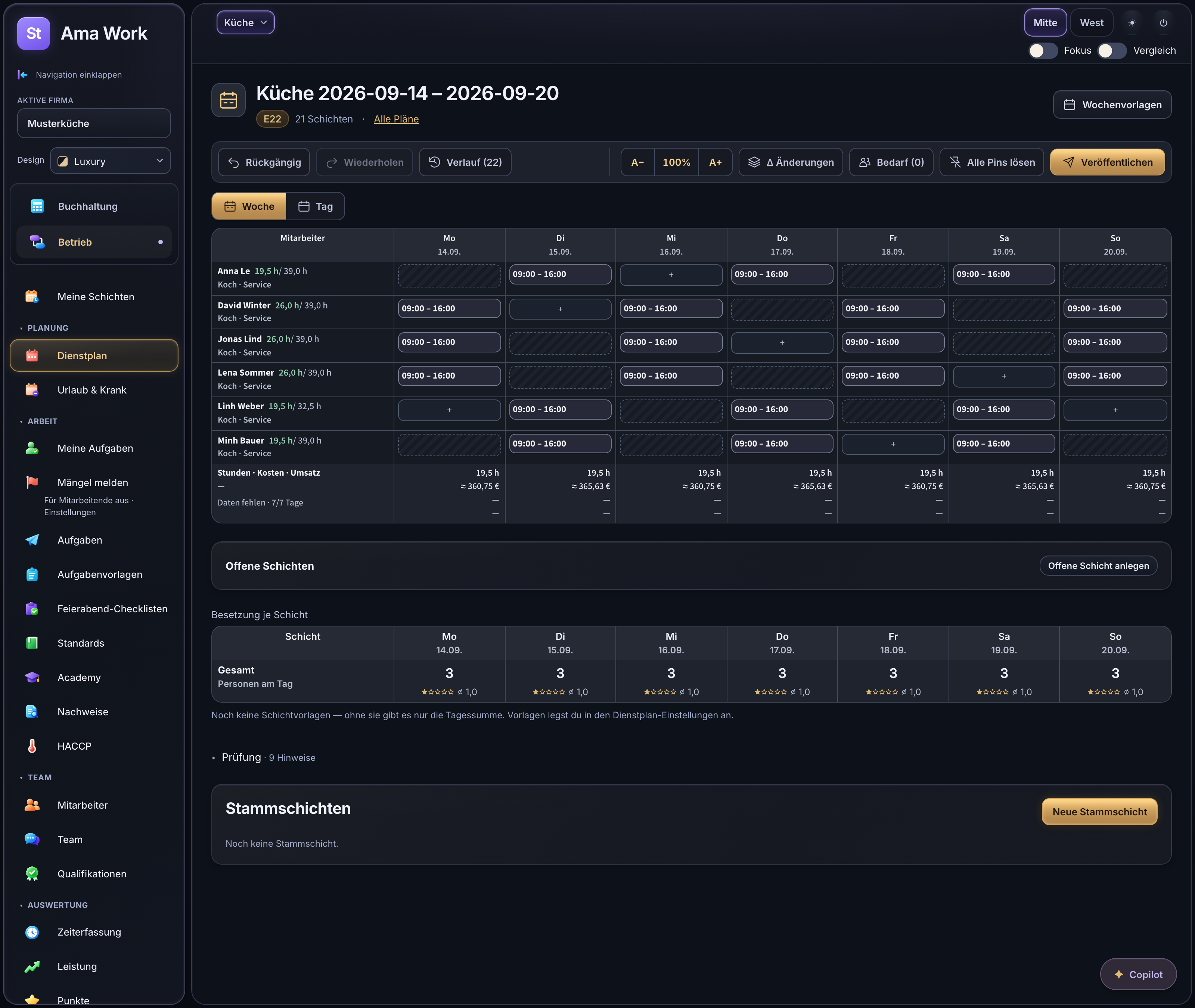Open Verlauf (22) history

point(465,162)
